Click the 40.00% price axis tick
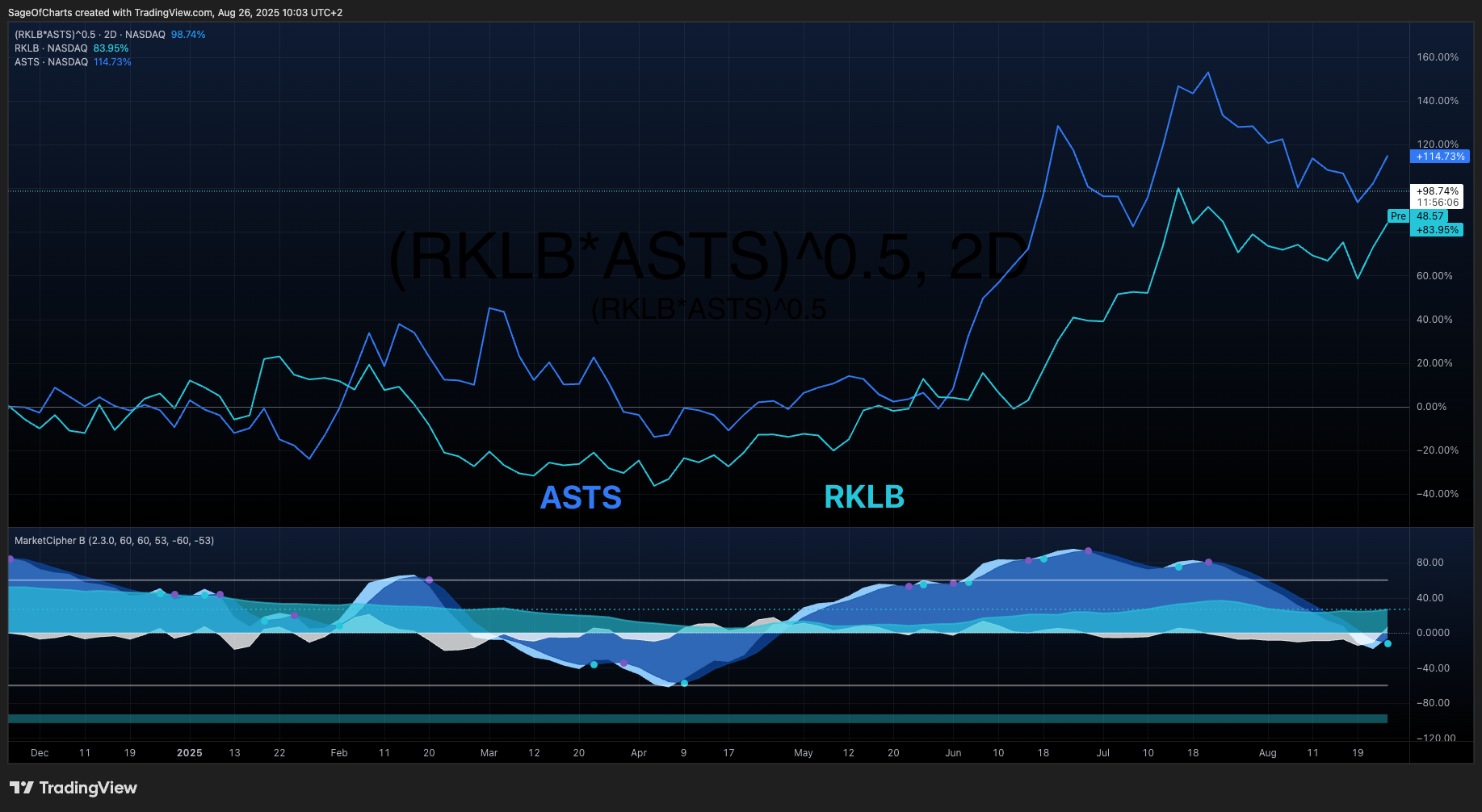This screenshot has width=1482, height=812. click(1434, 320)
